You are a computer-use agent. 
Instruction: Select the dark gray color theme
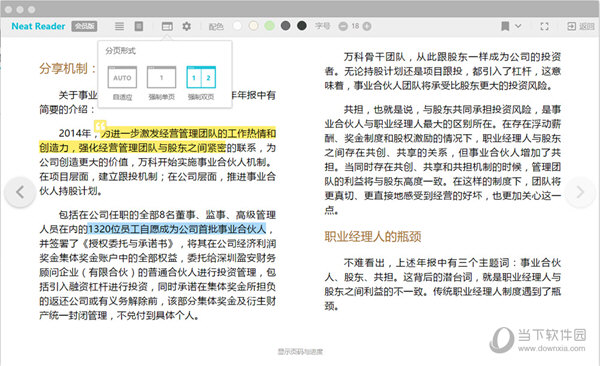point(285,26)
